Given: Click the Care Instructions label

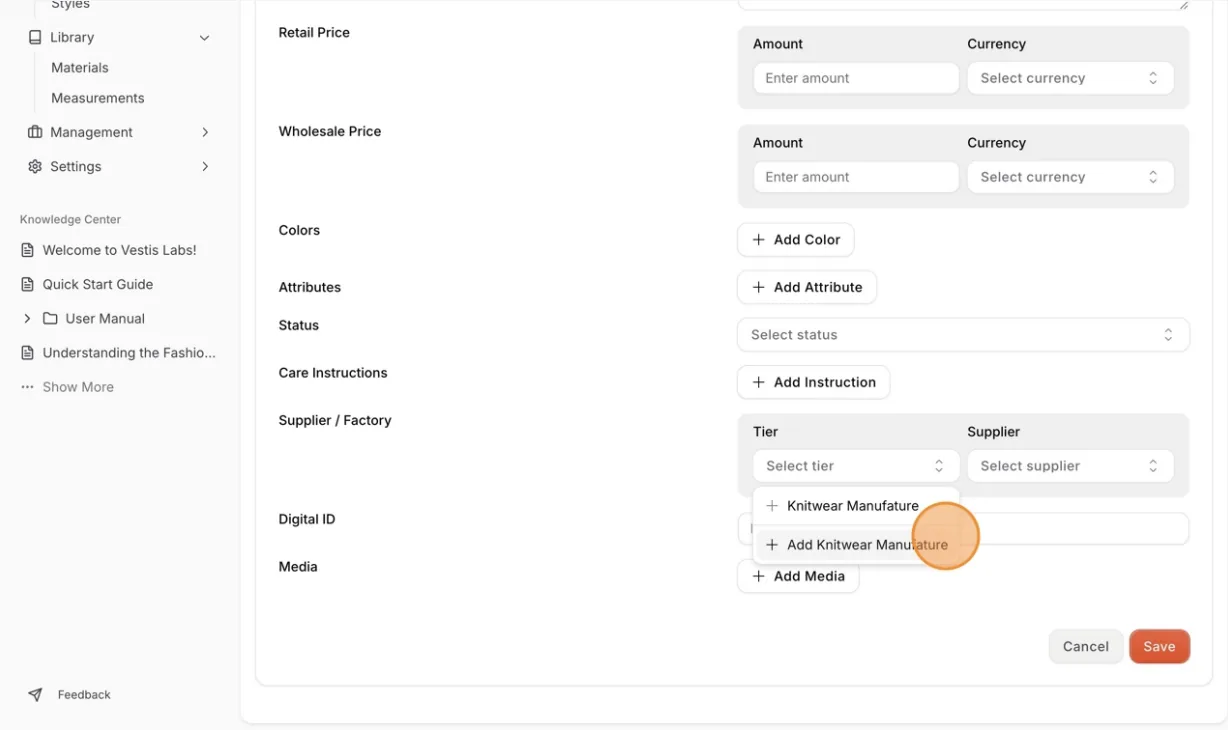Looking at the screenshot, I should click(333, 373).
